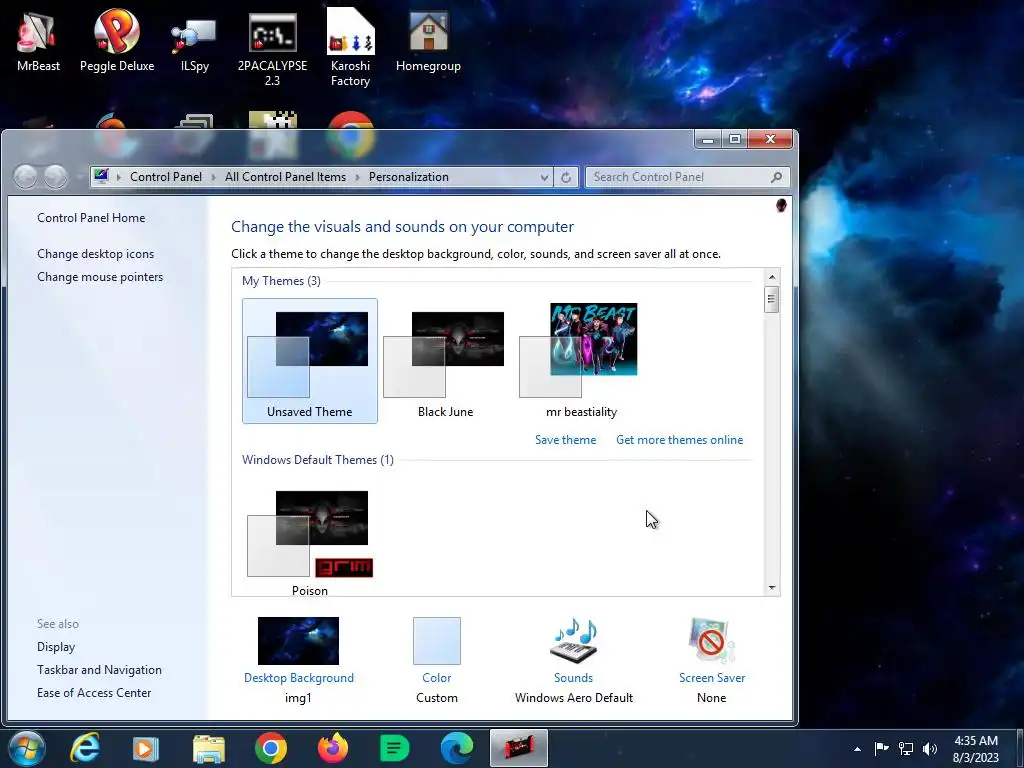
Task: Click the themes list scrollbar thumb
Action: tap(772, 300)
